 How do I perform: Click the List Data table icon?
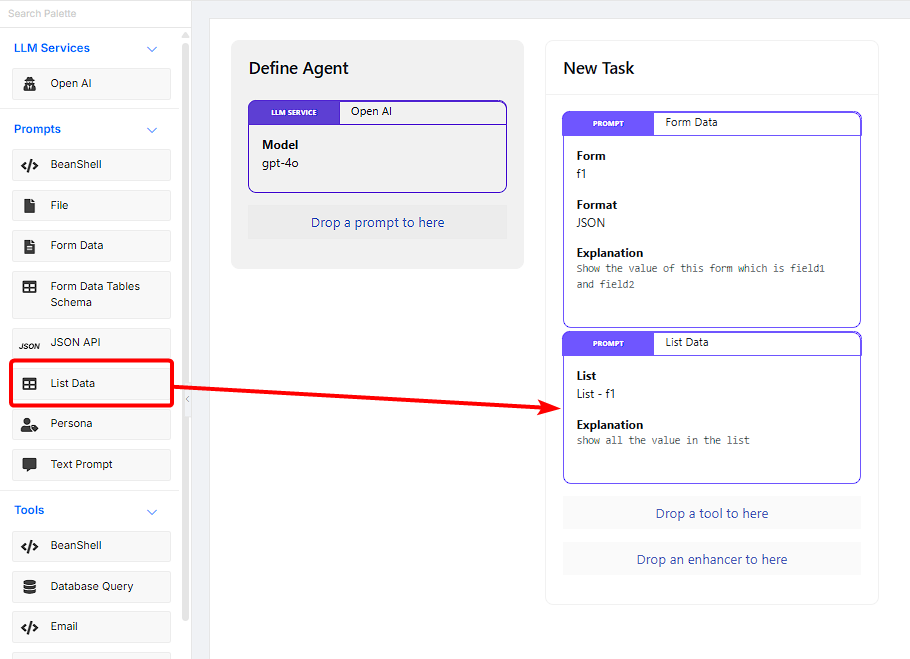click(30, 384)
